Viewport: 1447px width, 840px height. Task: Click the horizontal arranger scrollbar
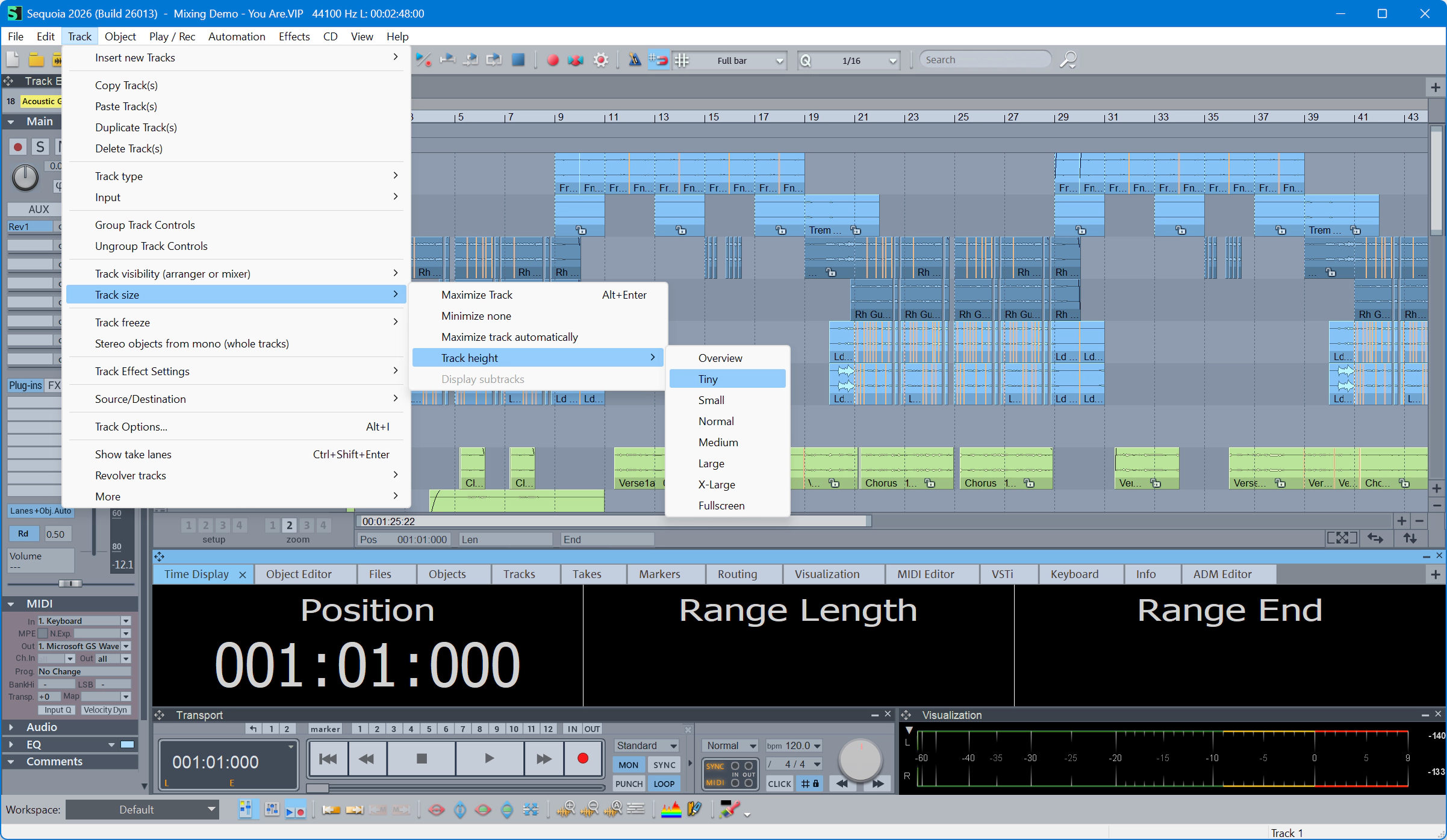(x=614, y=521)
